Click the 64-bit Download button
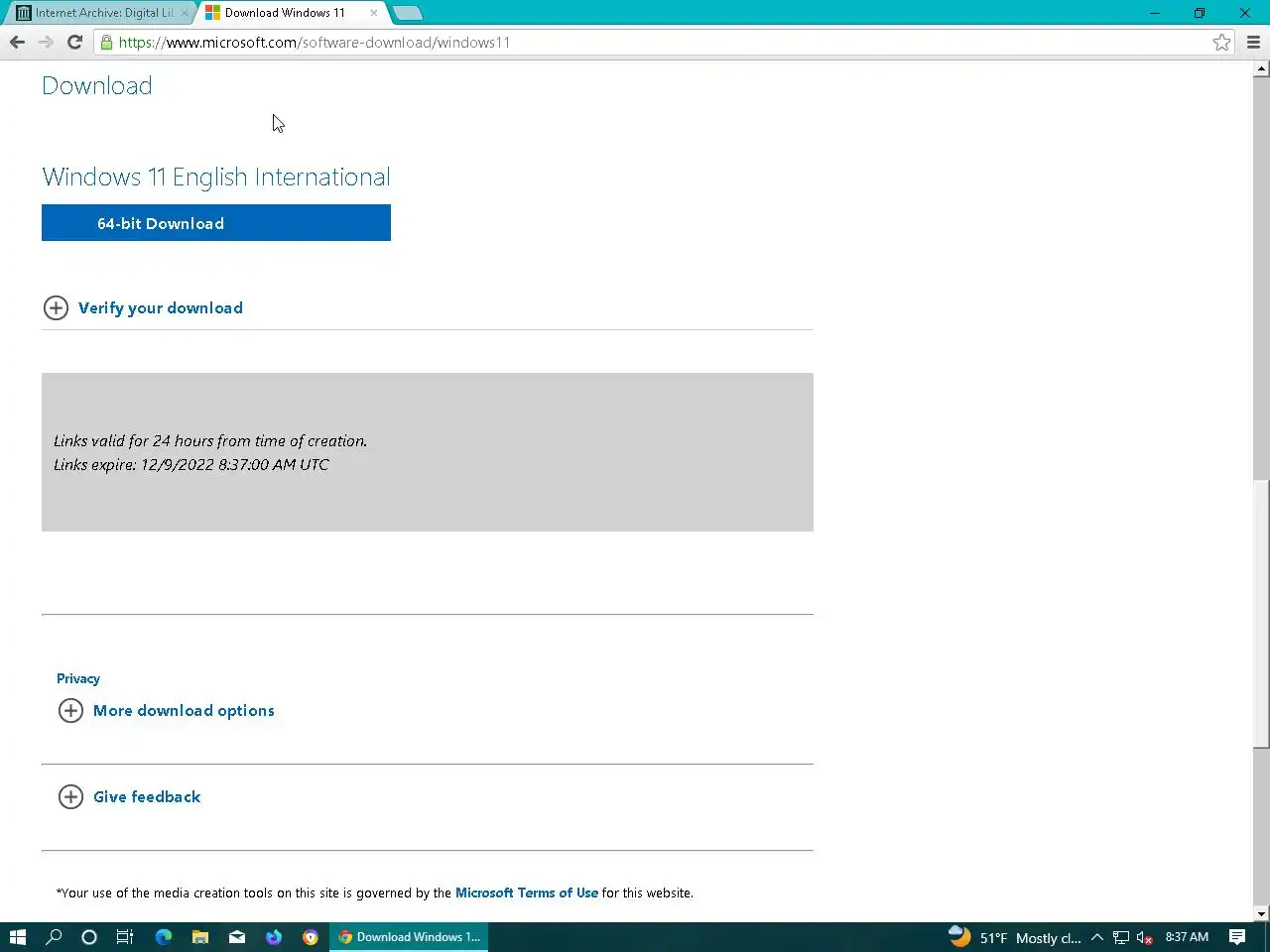The height and width of the screenshot is (952, 1270). click(x=216, y=223)
